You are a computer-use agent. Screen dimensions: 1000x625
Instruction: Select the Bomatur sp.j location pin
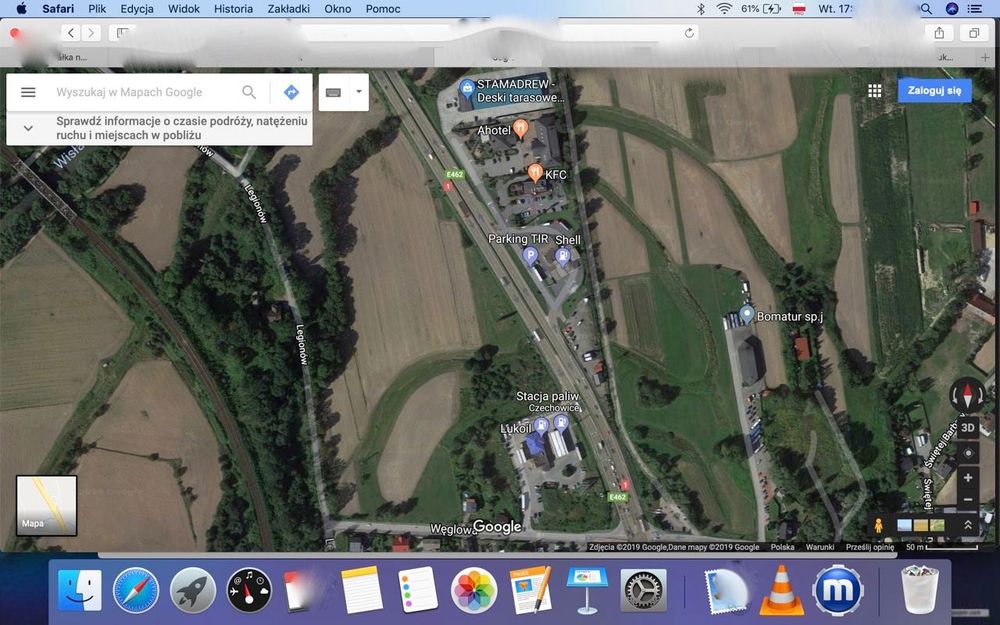coord(746,315)
